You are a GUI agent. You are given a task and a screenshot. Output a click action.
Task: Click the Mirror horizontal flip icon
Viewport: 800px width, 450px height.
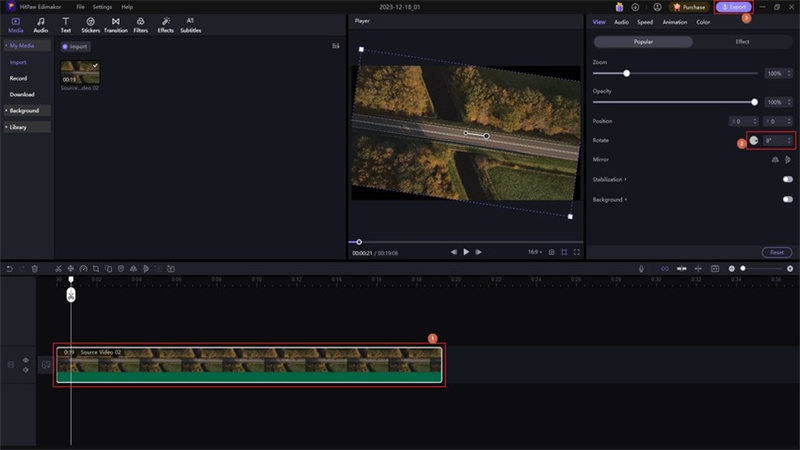coord(775,160)
